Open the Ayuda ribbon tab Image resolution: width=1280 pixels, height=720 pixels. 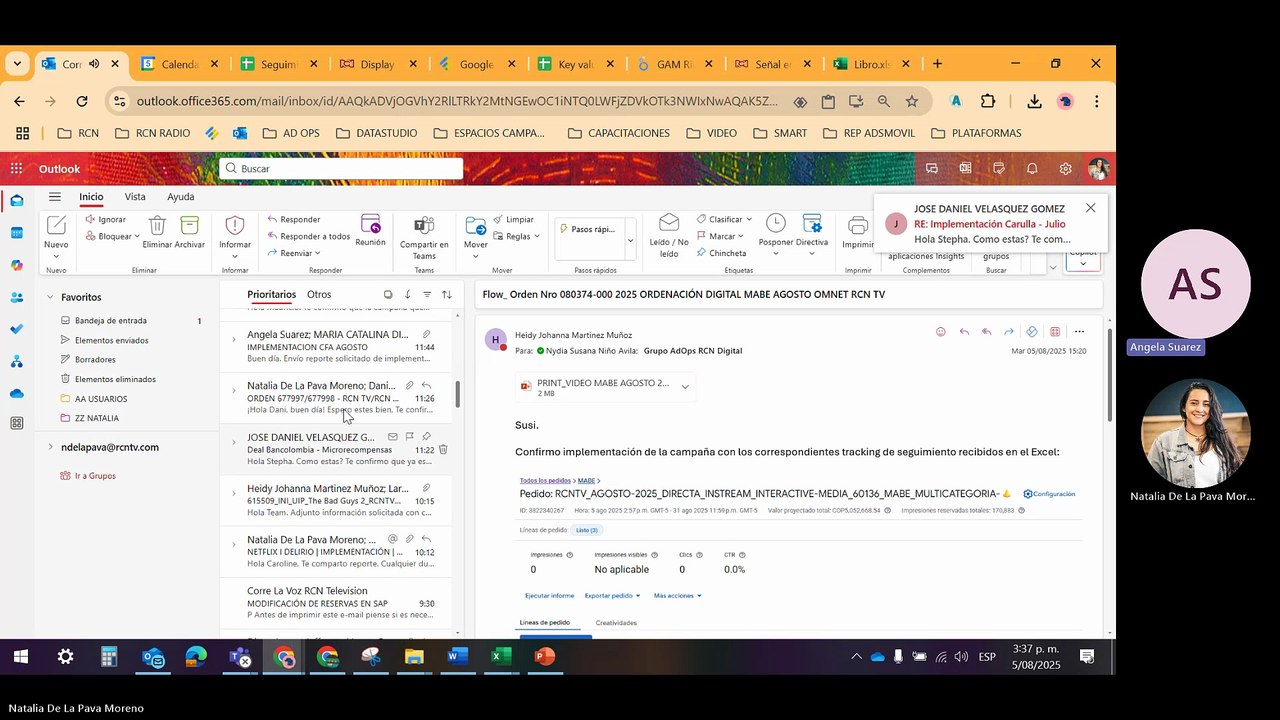pyautogui.click(x=181, y=197)
